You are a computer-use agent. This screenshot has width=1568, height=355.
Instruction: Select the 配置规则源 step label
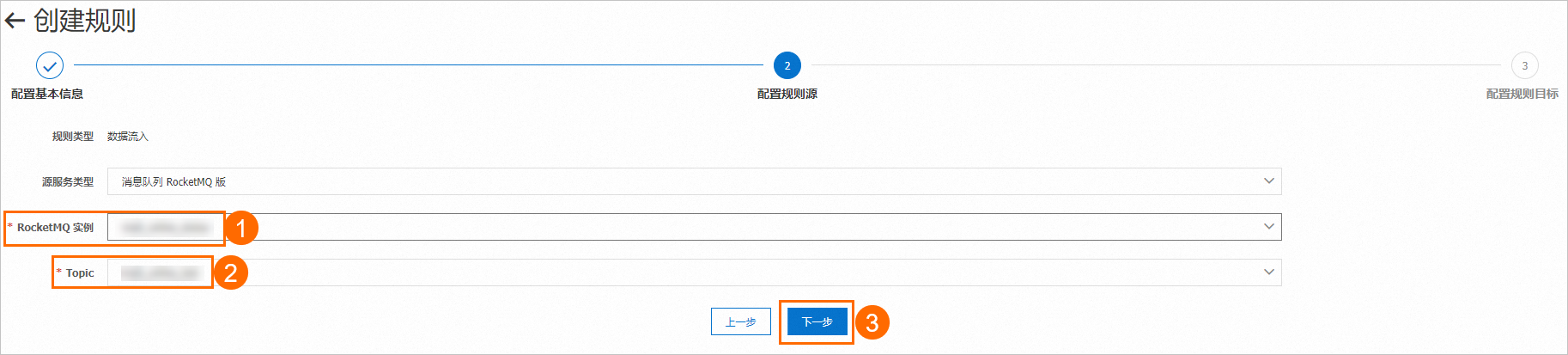coord(787,94)
